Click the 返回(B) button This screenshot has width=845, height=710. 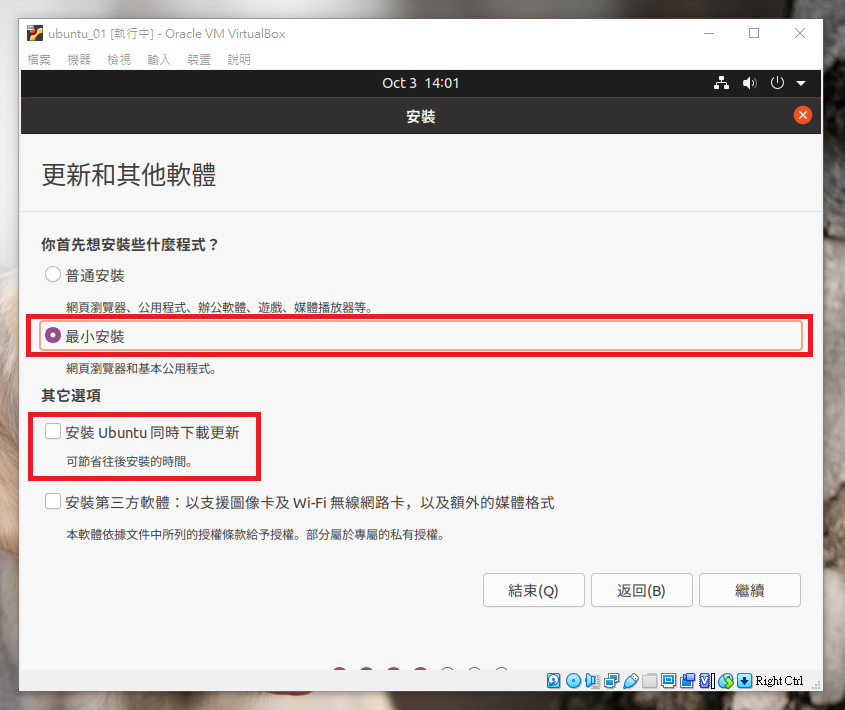point(641,590)
